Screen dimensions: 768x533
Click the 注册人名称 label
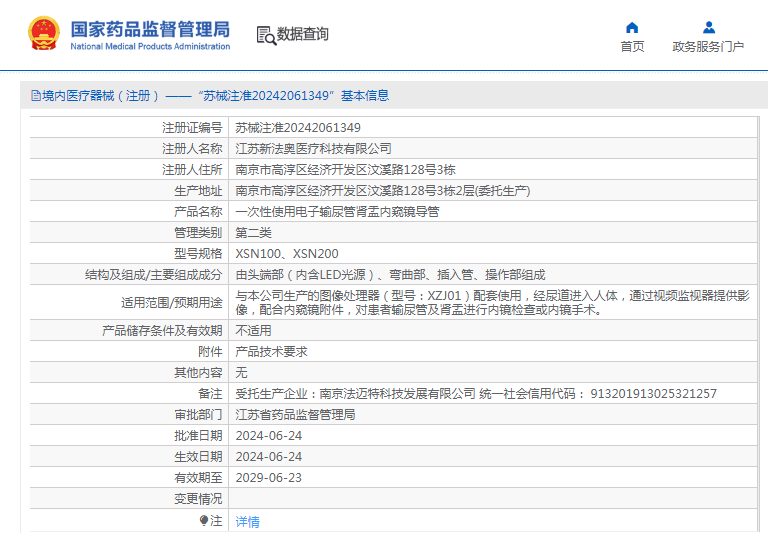(192, 149)
